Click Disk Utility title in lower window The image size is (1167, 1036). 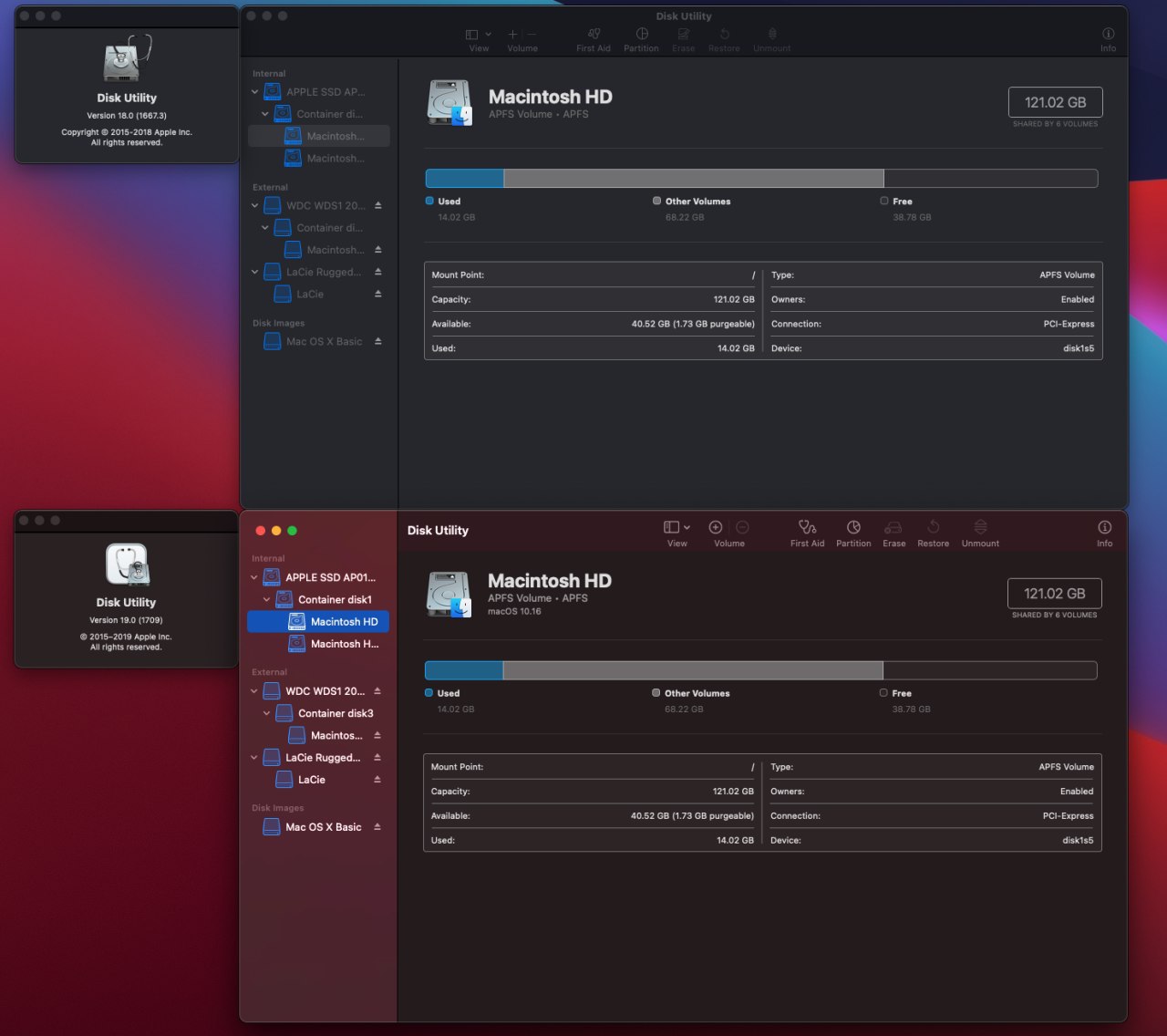[x=438, y=530]
